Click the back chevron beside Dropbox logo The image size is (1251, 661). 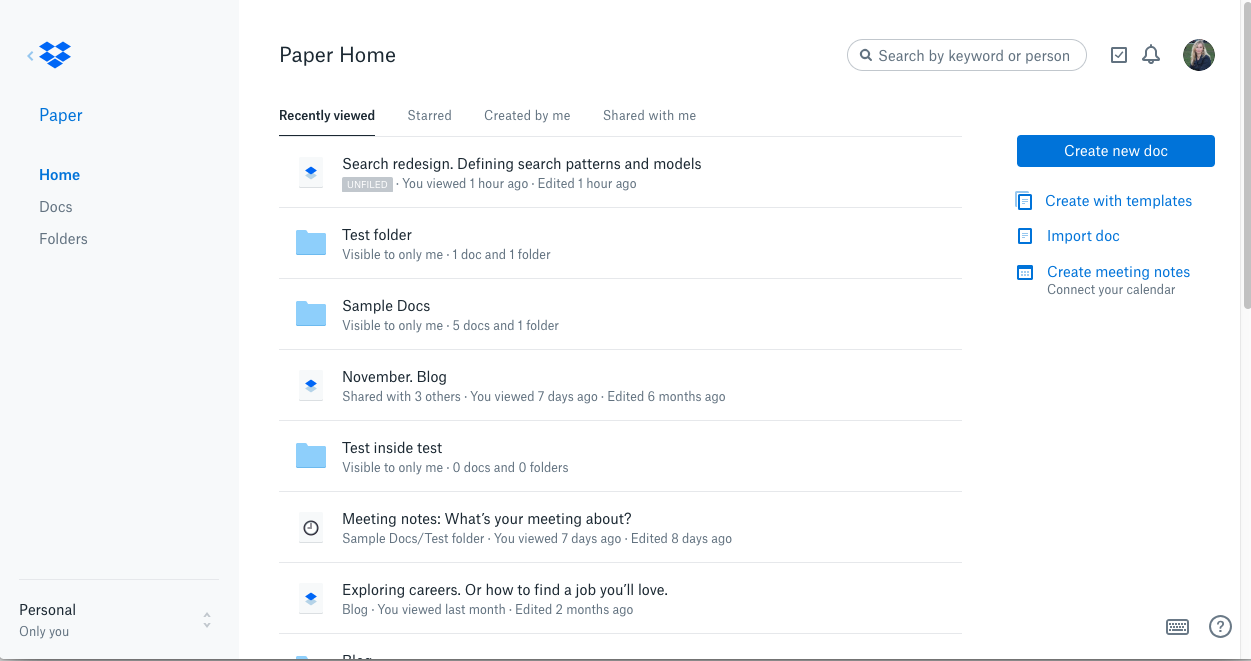coord(30,56)
